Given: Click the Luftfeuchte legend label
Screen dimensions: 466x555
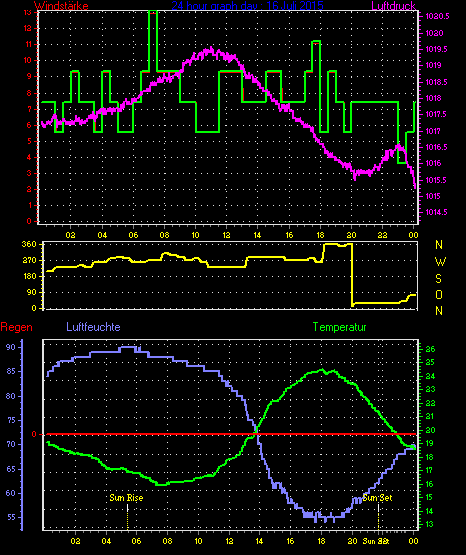Looking at the screenshot, I should (x=93, y=327).
